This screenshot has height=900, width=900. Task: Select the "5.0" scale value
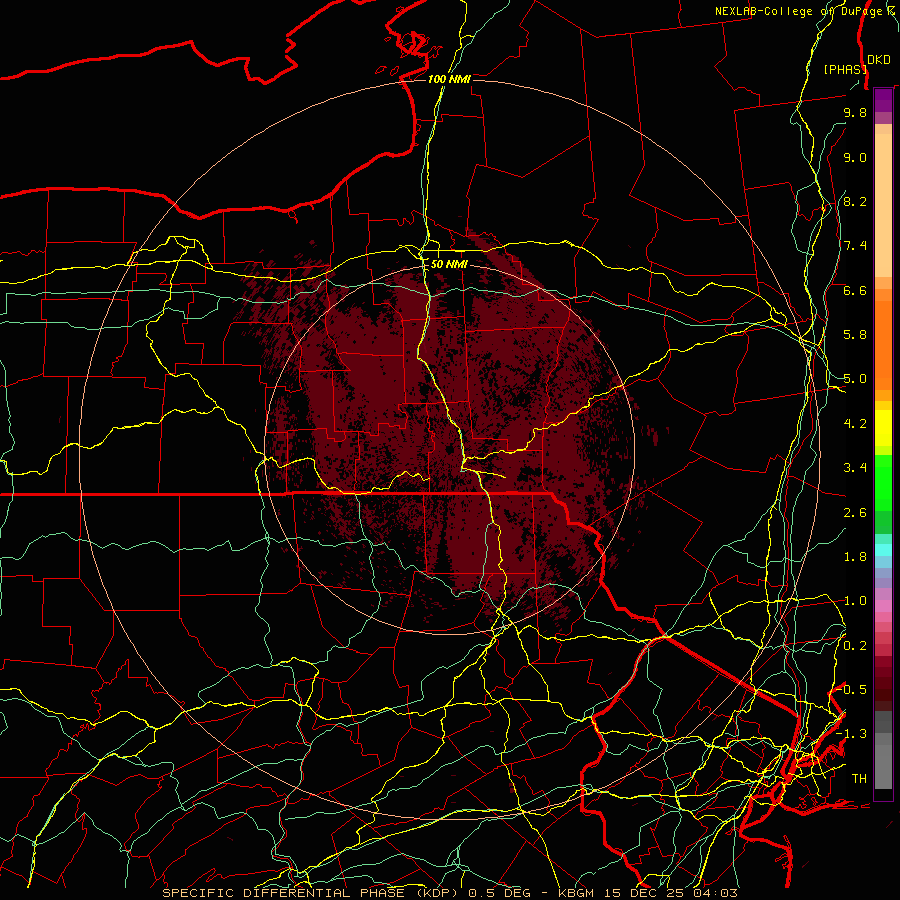(x=855, y=379)
